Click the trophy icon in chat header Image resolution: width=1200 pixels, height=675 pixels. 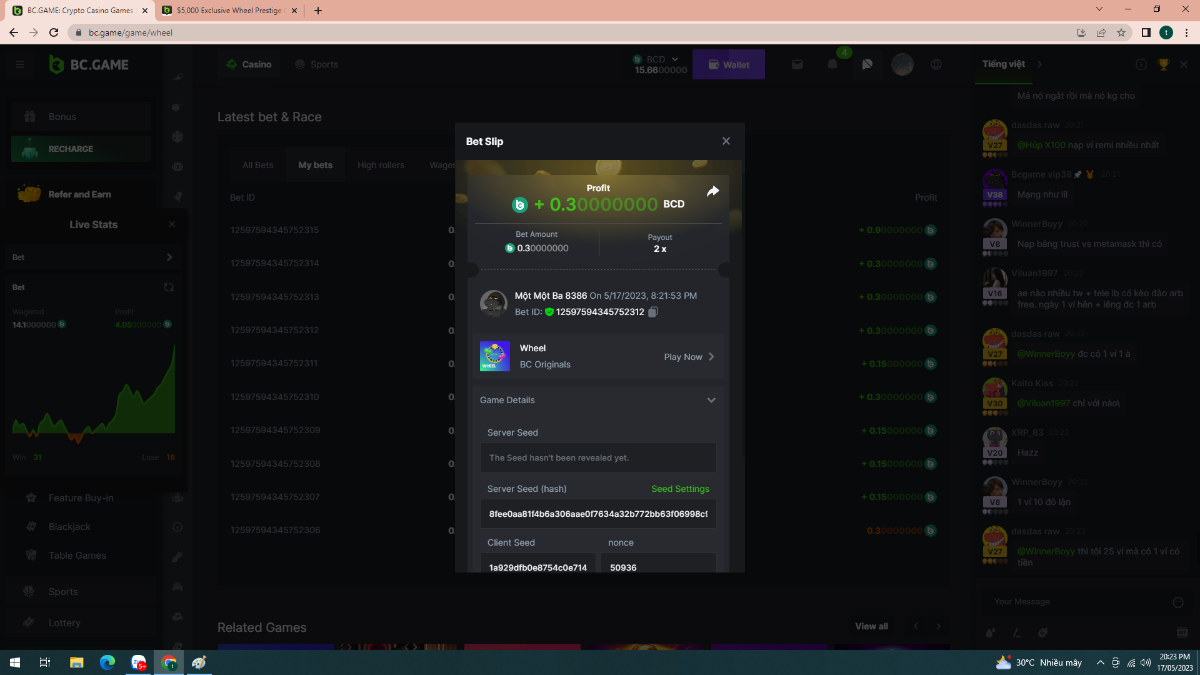point(1163,64)
